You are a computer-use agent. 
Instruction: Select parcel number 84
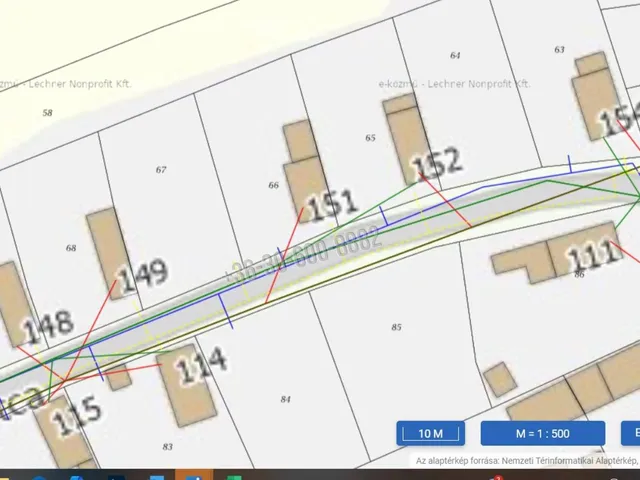click(286, 399)
